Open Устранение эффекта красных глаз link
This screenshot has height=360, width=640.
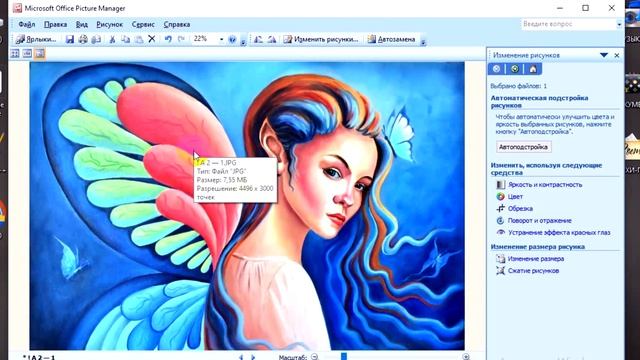[x=559, y=232]
